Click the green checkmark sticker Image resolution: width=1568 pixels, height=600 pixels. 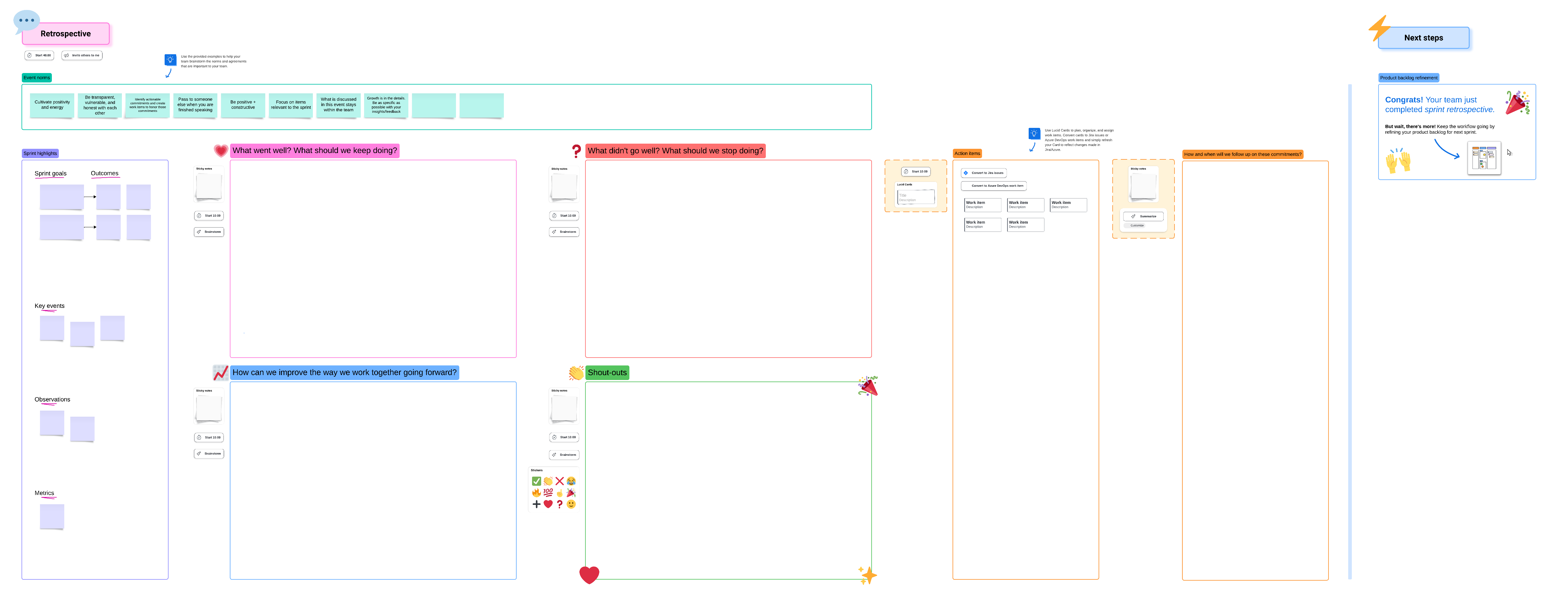pos(536,481)
